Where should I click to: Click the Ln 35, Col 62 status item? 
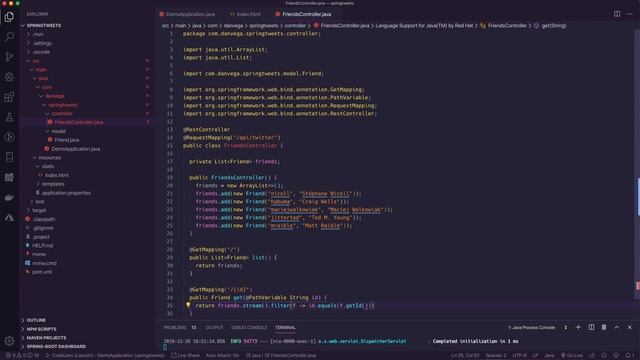(465, 356)
